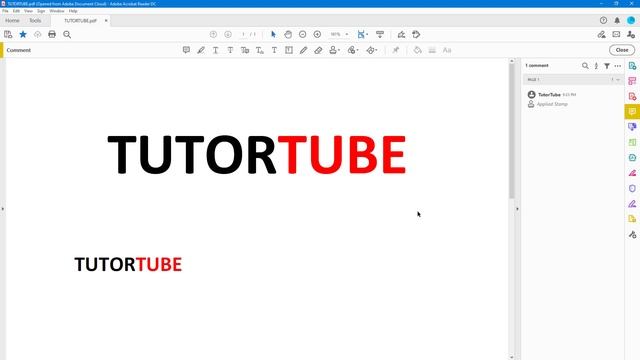The image size is (640, 360).
Task: Click the star bookmark icon
Action: pyautogui.click(x=23, y=34)
